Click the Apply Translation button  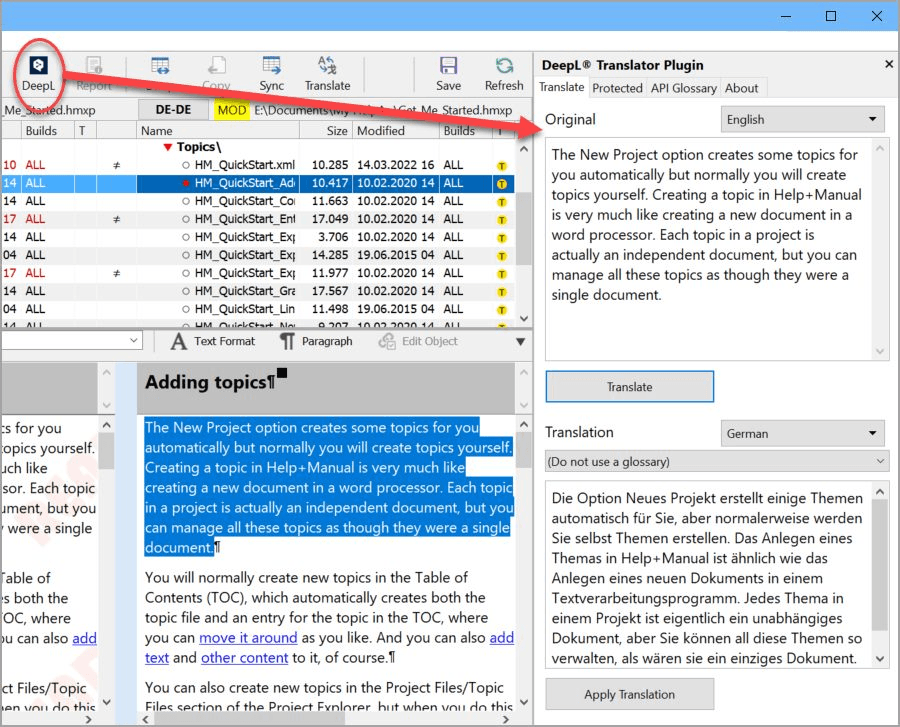point(630,694)
